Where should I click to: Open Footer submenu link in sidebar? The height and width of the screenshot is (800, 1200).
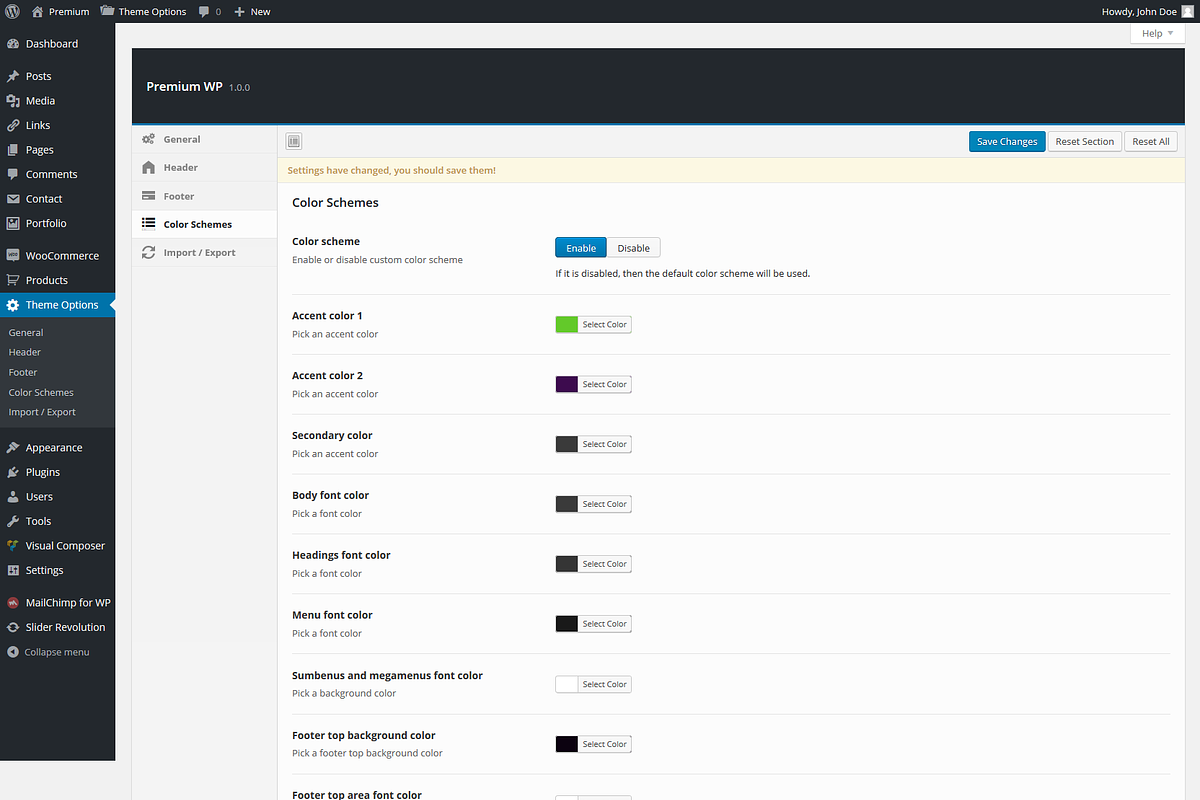pyautogui.click(x=23, y=372)
